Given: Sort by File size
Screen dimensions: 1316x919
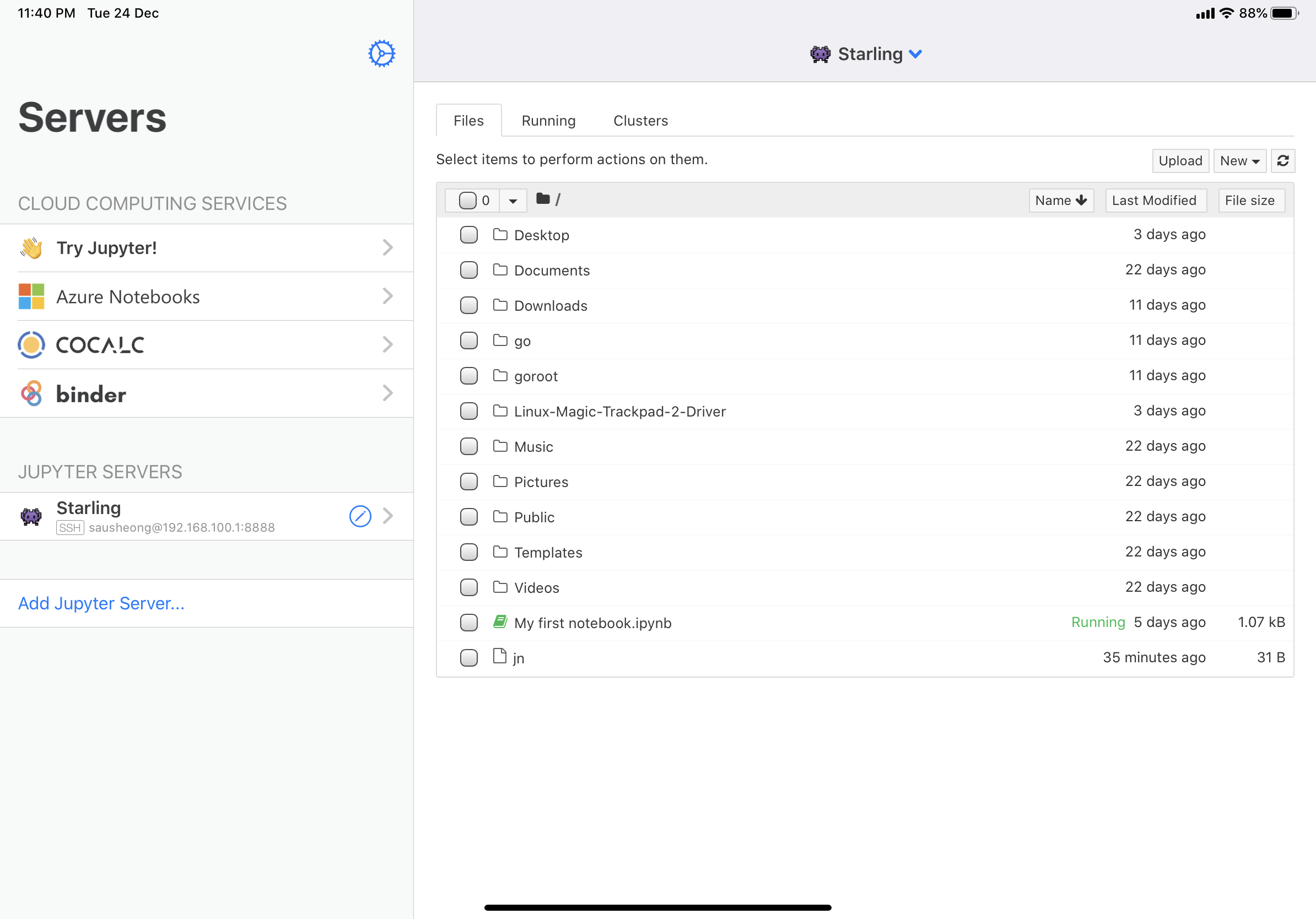Looking at the screenshot, I should tap(1251, 201).
